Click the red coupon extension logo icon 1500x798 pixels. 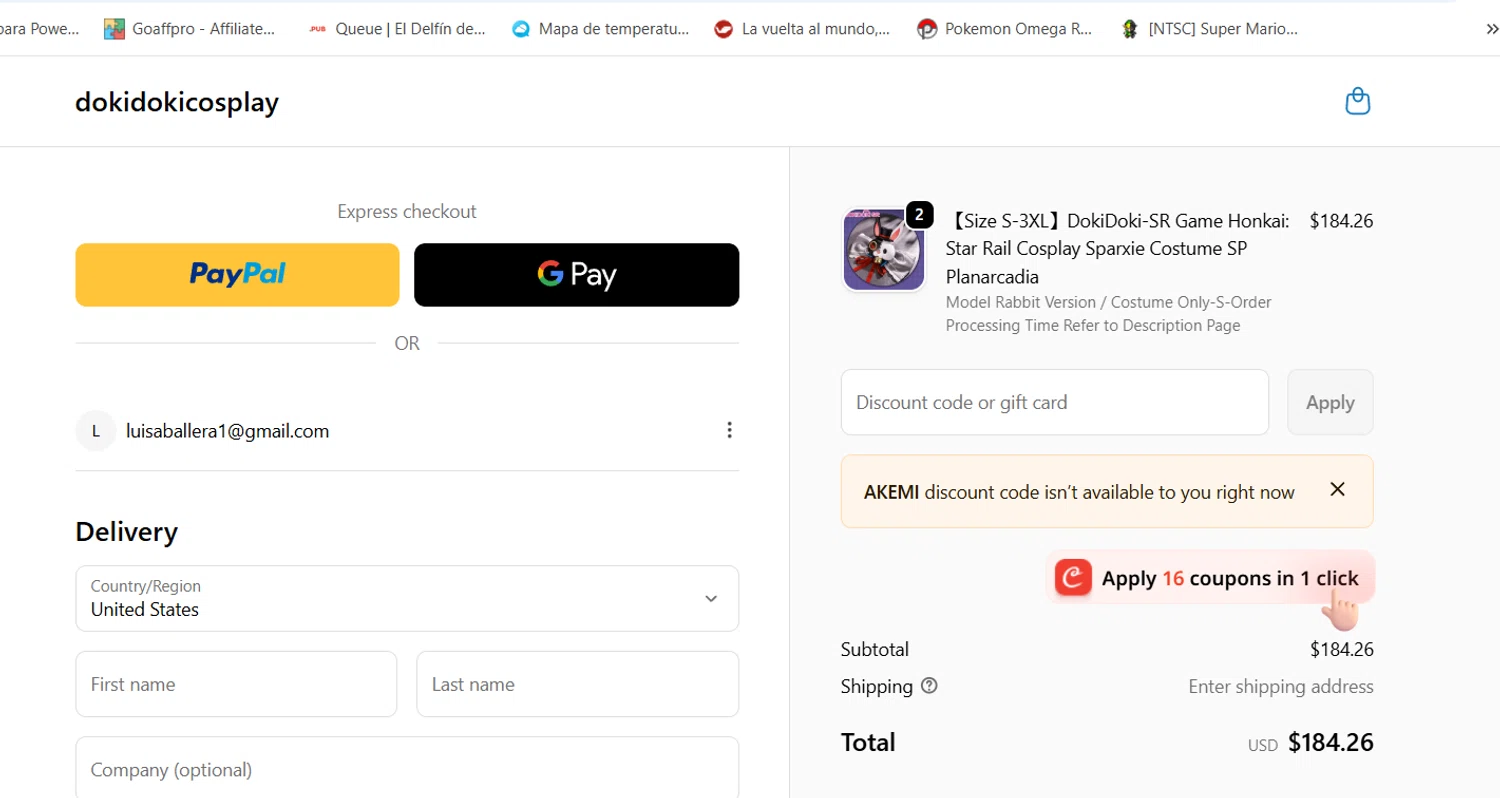click(x=1073, y=577)
